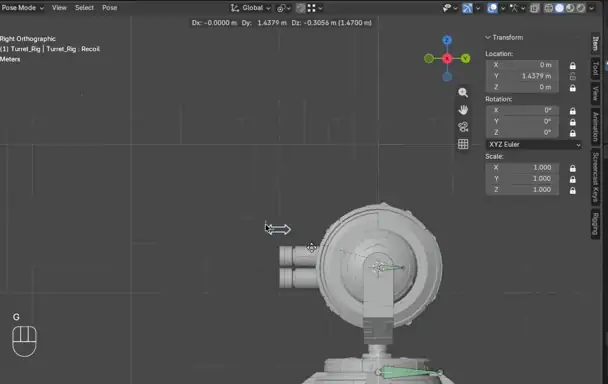
Task: Toggle X-ray mode button
Action: (535, 8)
